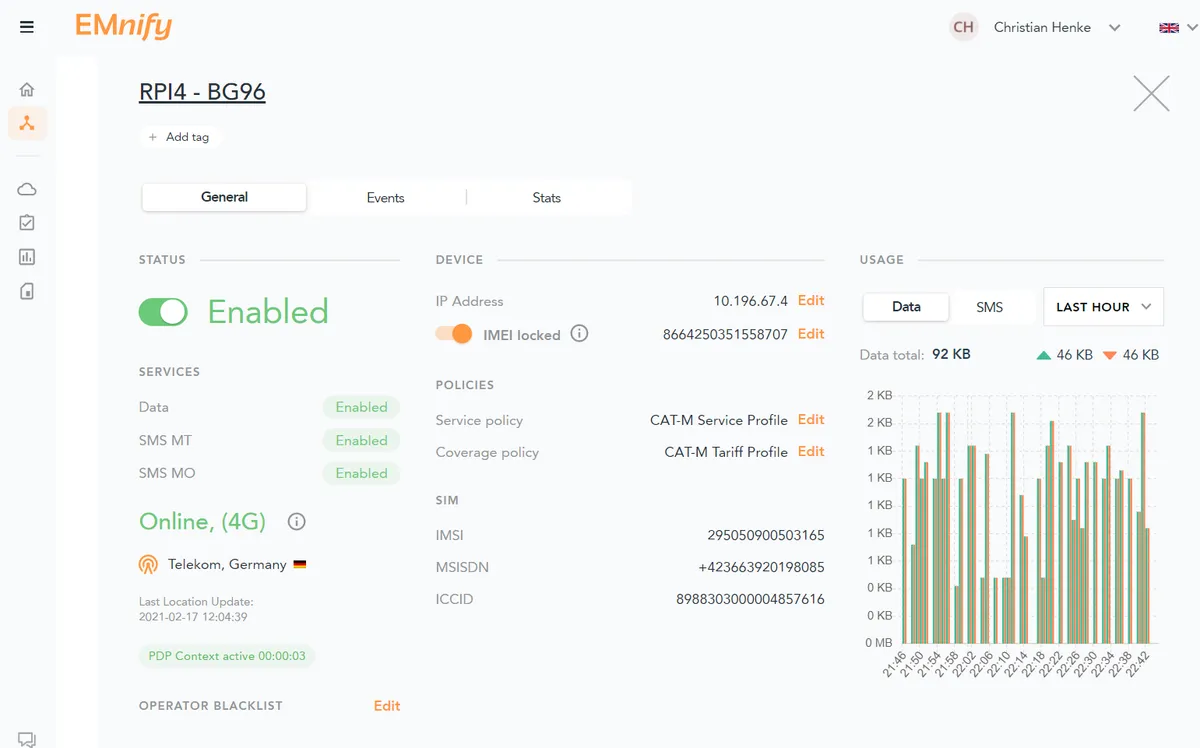This screenshot has height=748, width=1200.
Task: Toggle the IMEI locked switch
Action: [454, 334]
